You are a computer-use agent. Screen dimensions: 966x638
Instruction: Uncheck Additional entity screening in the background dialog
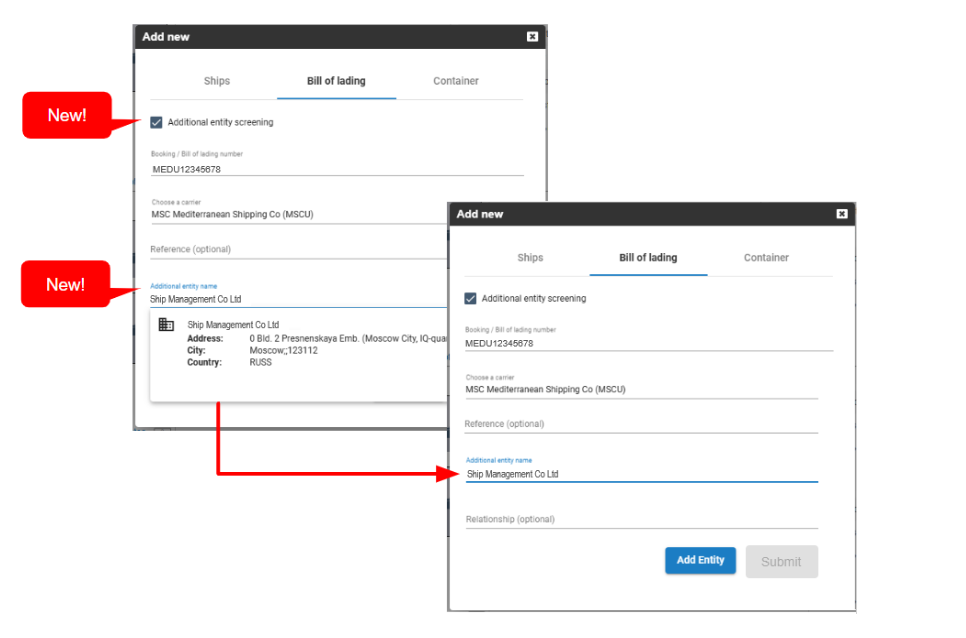[x=156, y=122]
